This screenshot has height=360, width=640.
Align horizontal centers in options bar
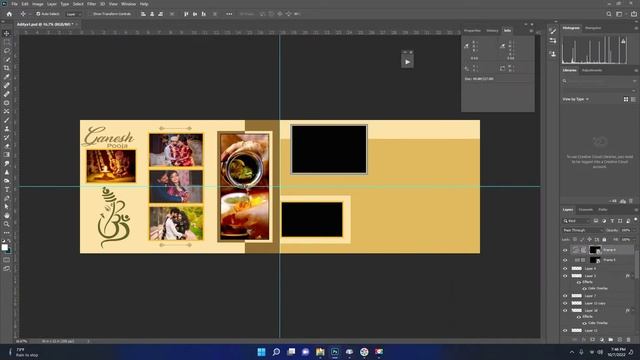[x=152, y=14]
